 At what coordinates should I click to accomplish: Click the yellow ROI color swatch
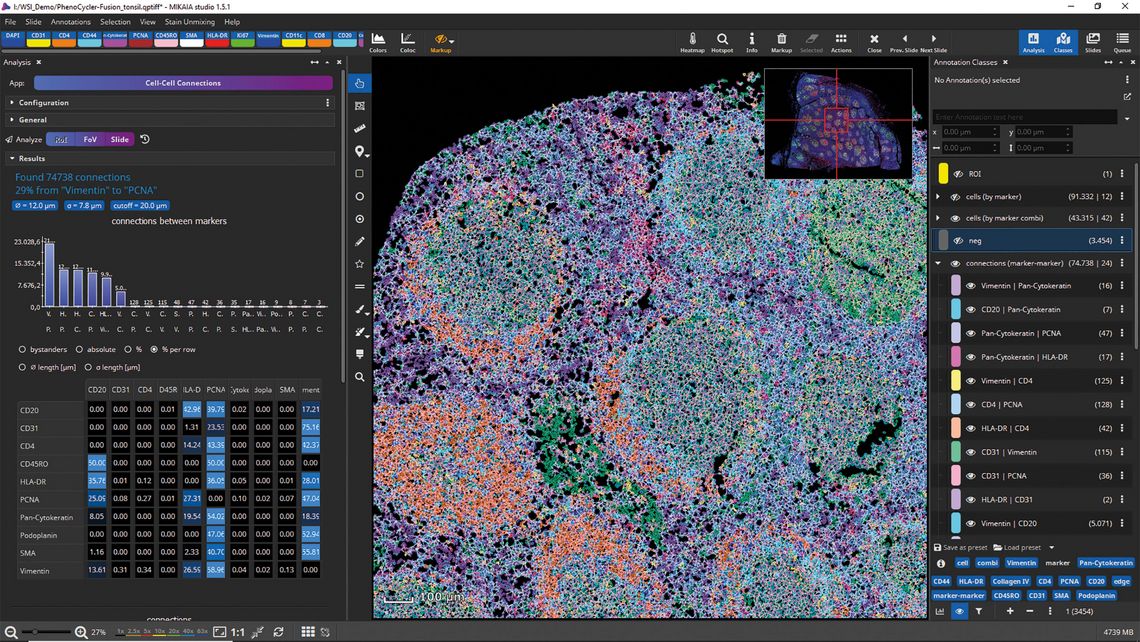tap(943, 174)
